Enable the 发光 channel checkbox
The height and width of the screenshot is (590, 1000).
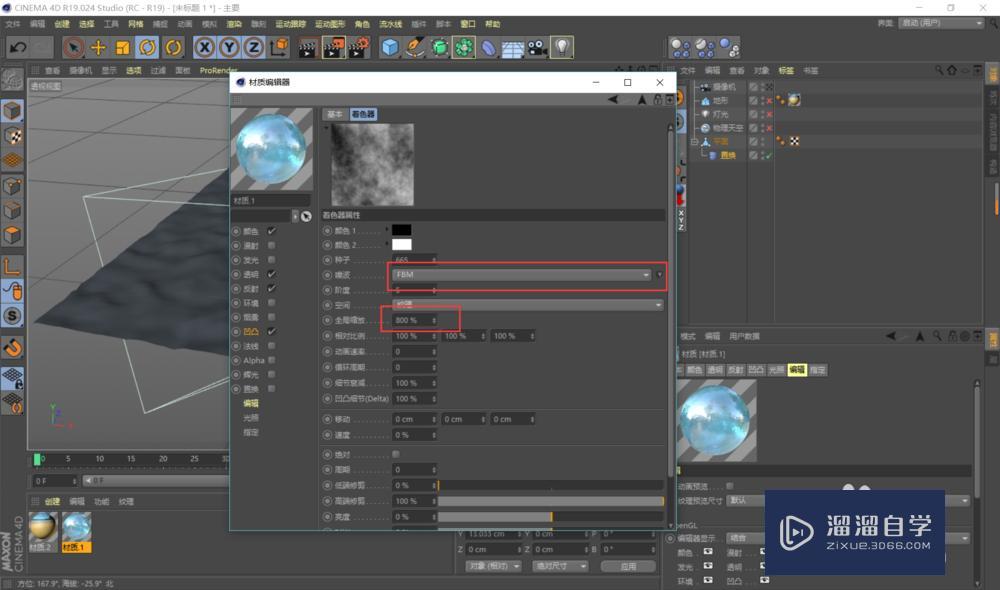click(272, 260)
